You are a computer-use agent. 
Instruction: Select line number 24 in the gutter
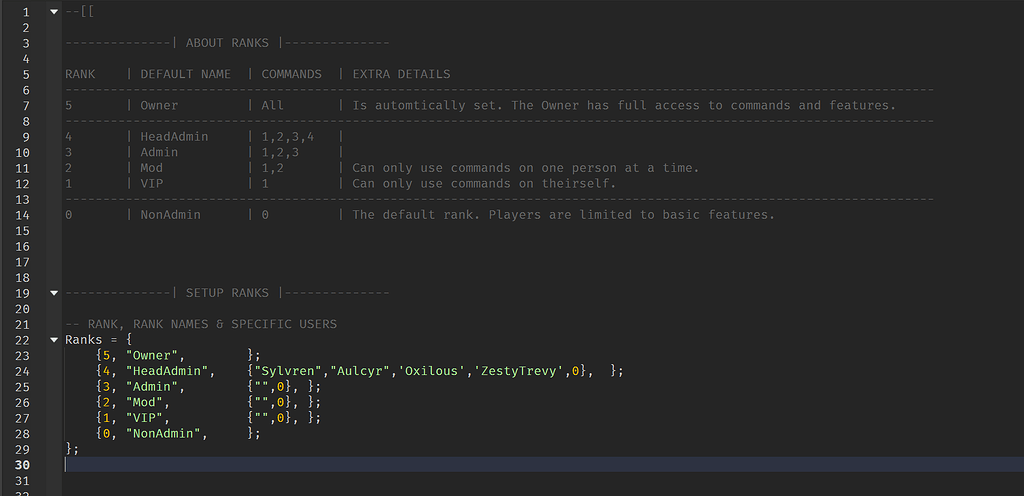(21, 371)
